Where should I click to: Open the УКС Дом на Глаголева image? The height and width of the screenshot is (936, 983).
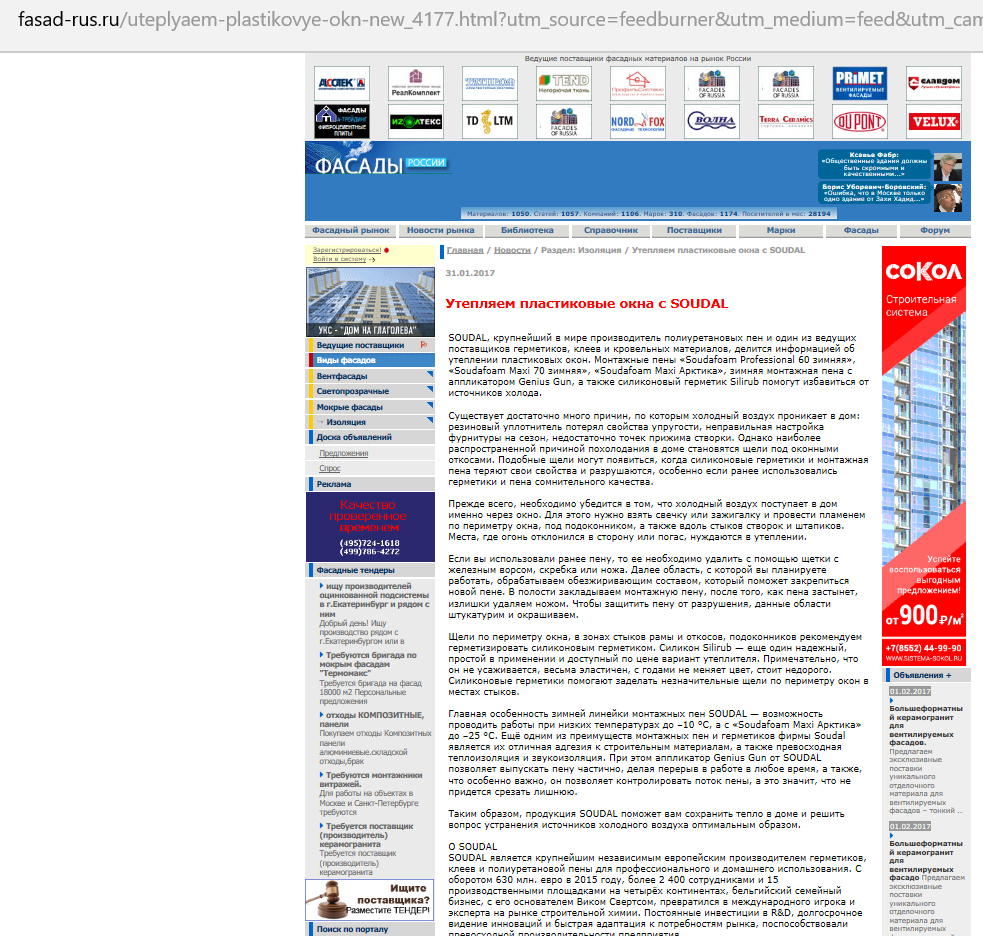[x=370, y=302]
